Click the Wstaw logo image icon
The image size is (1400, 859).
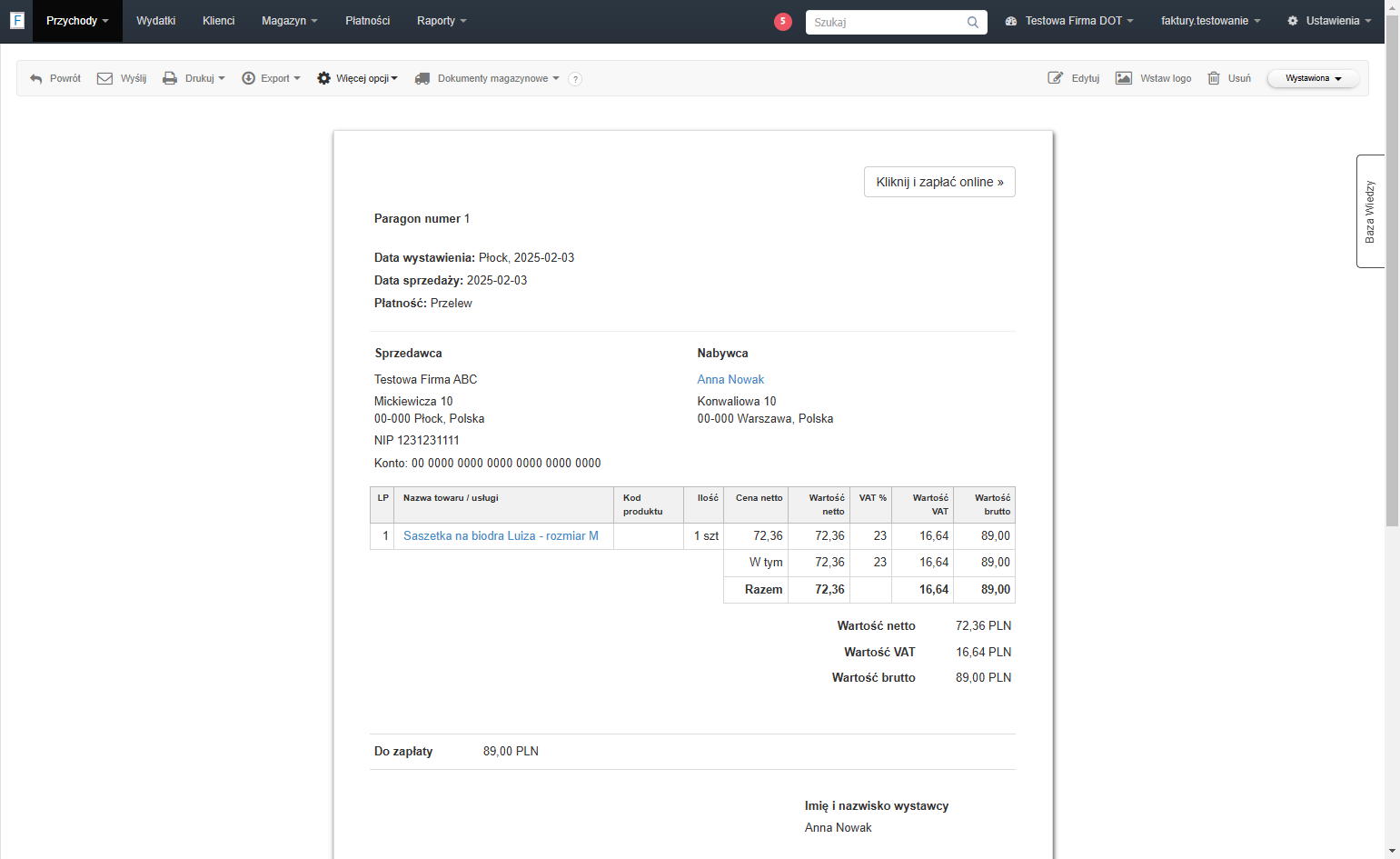(1124, 78)
